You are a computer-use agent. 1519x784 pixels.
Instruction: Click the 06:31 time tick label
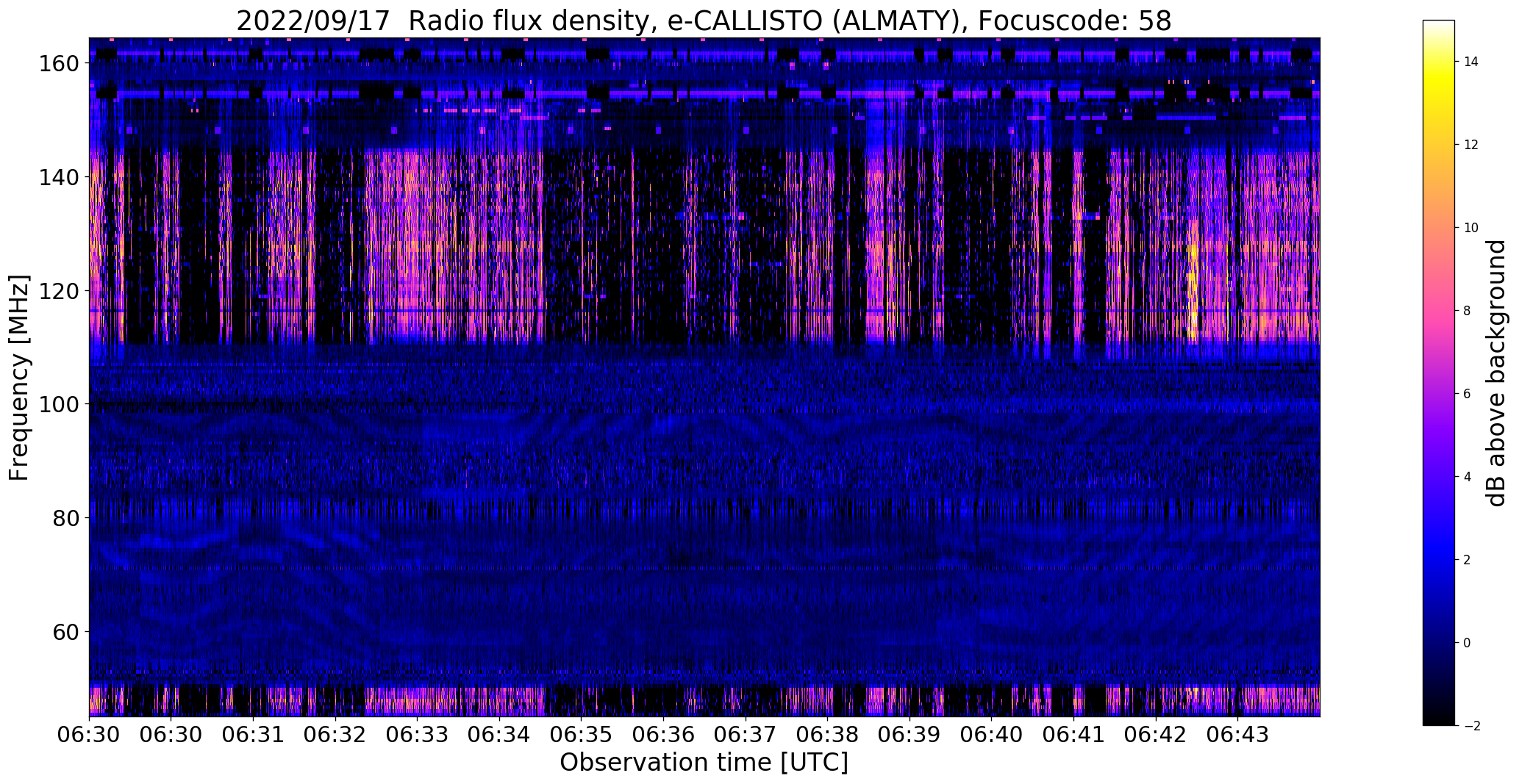253,735
